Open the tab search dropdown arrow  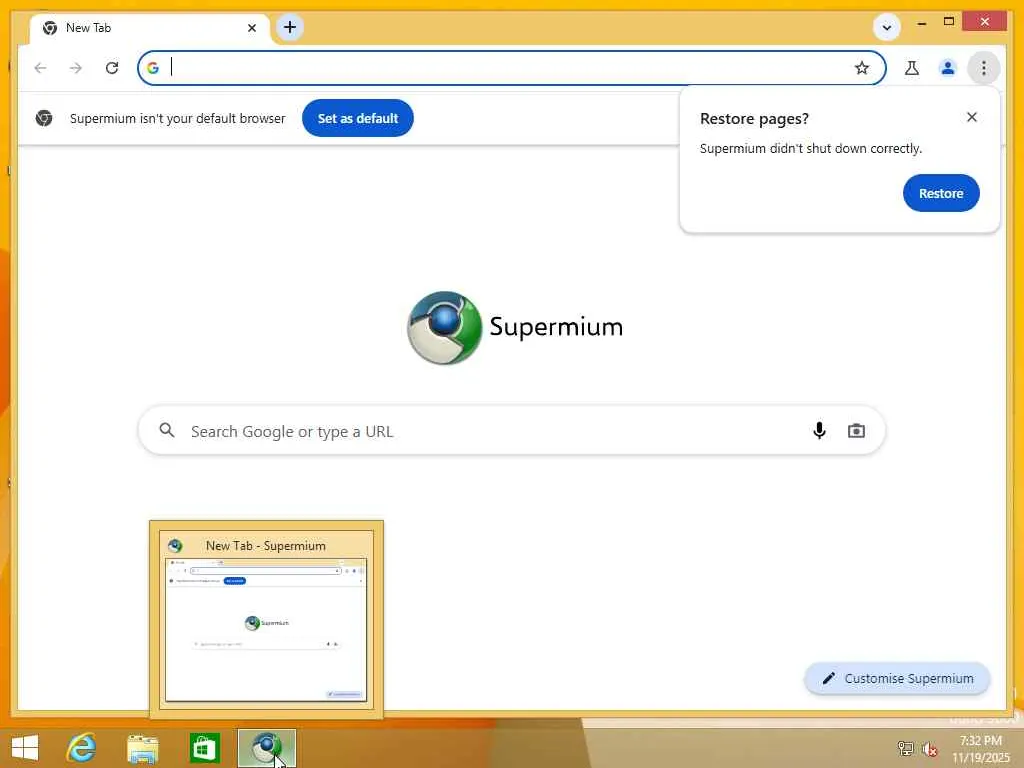point(887,27)
